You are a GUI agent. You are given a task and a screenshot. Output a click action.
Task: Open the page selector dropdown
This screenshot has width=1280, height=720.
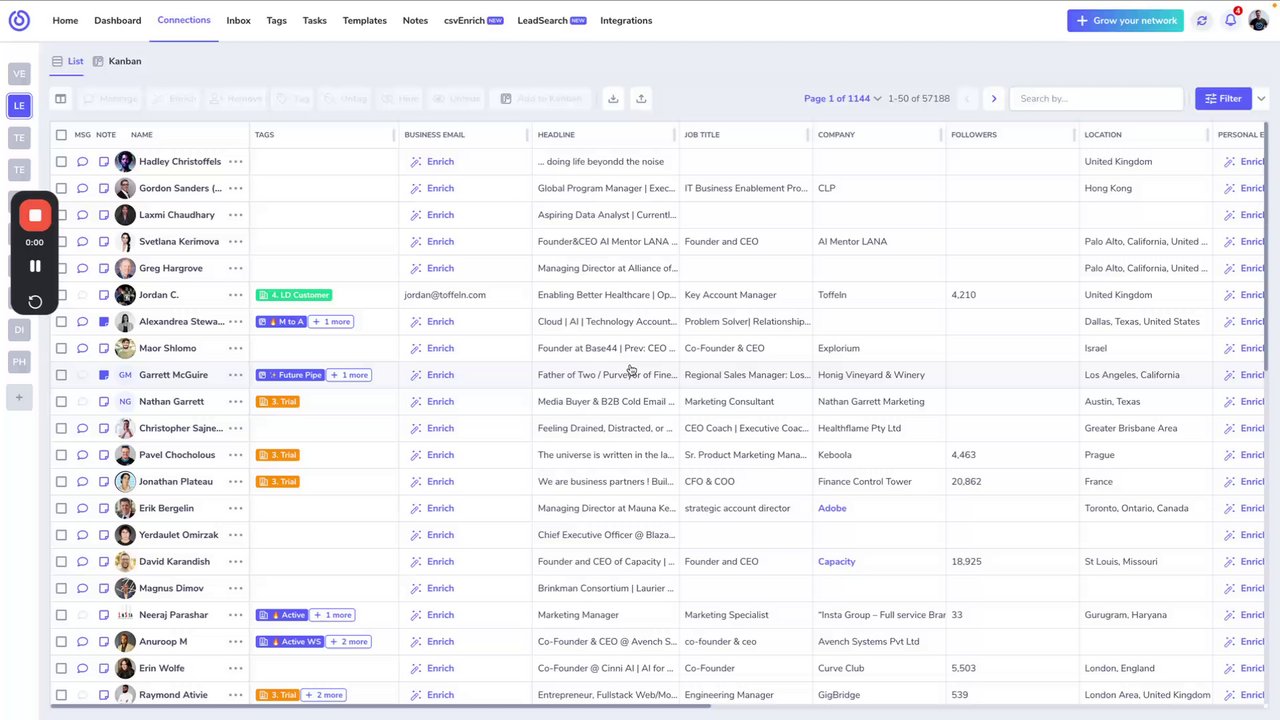(x=843, y=98)
